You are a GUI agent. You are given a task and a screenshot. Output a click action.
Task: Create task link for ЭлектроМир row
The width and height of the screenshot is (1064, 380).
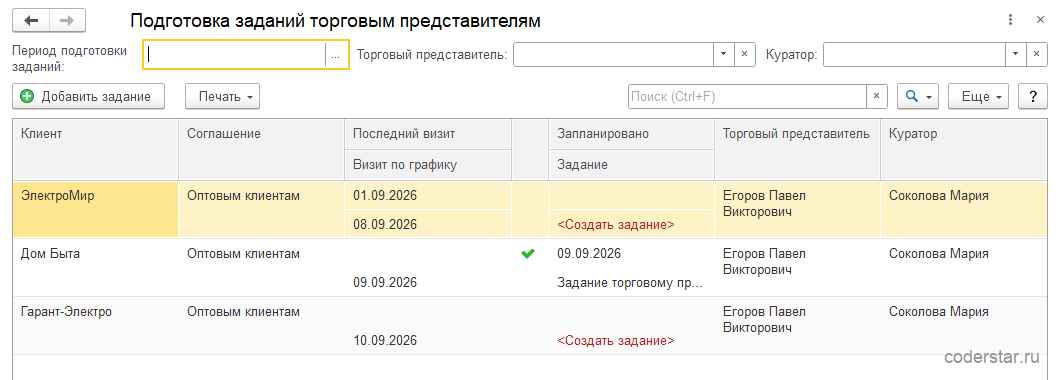tap(616, 225)
